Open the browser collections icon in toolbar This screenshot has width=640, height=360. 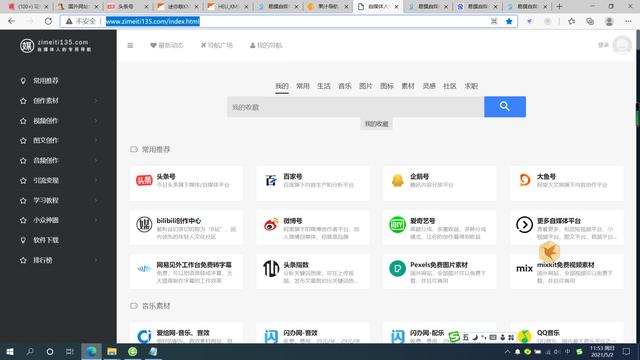[590, 21]
